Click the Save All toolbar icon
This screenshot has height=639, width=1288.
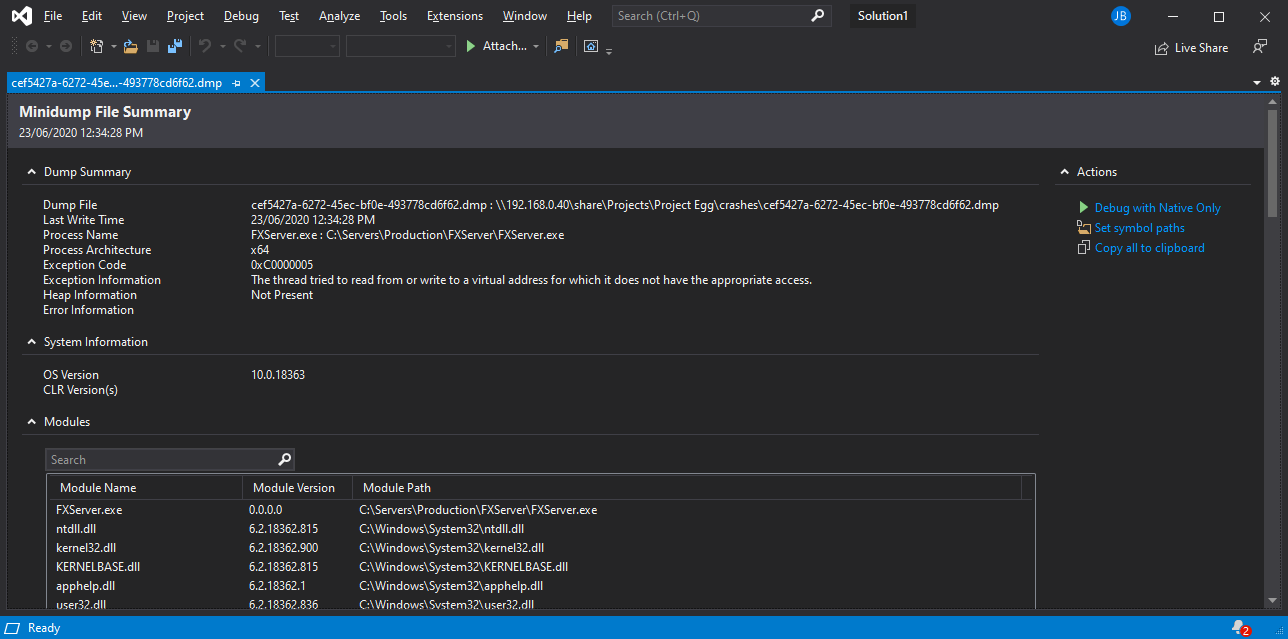click(x=174, y=46)
